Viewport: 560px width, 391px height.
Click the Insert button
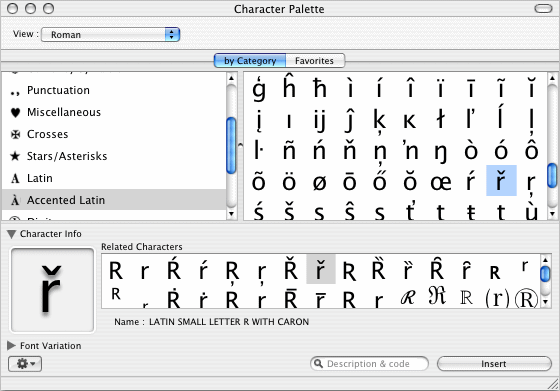coord(494,364)
